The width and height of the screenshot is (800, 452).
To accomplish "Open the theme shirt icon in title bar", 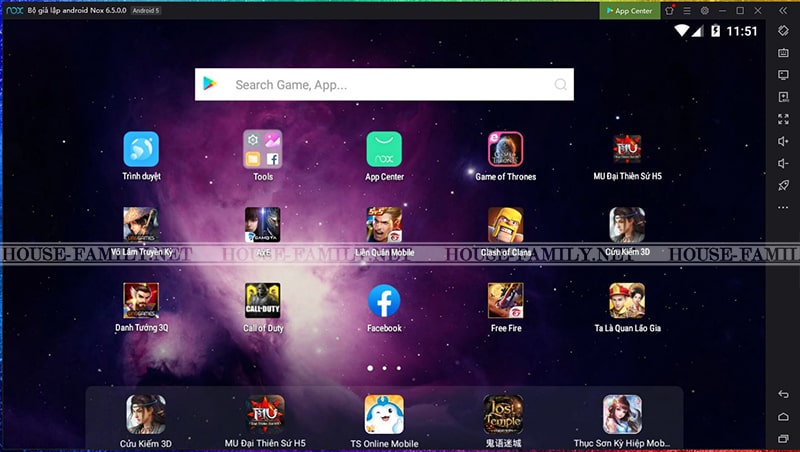I will coord(670,11).
